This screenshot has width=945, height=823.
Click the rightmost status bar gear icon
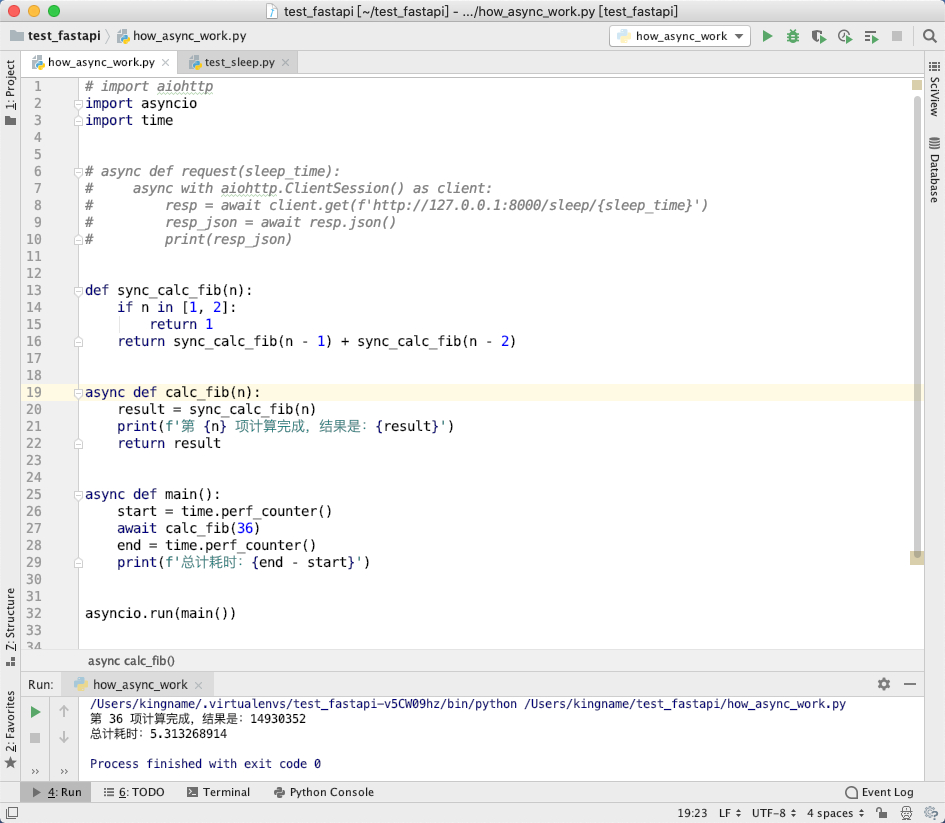(931, 813)
